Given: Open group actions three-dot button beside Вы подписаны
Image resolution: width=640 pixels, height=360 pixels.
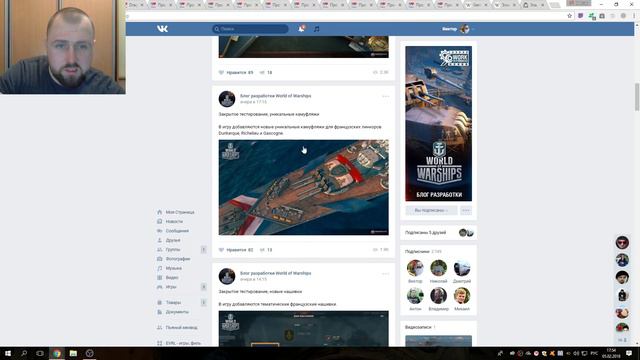Looking at the screenshot, I should 466,210.
